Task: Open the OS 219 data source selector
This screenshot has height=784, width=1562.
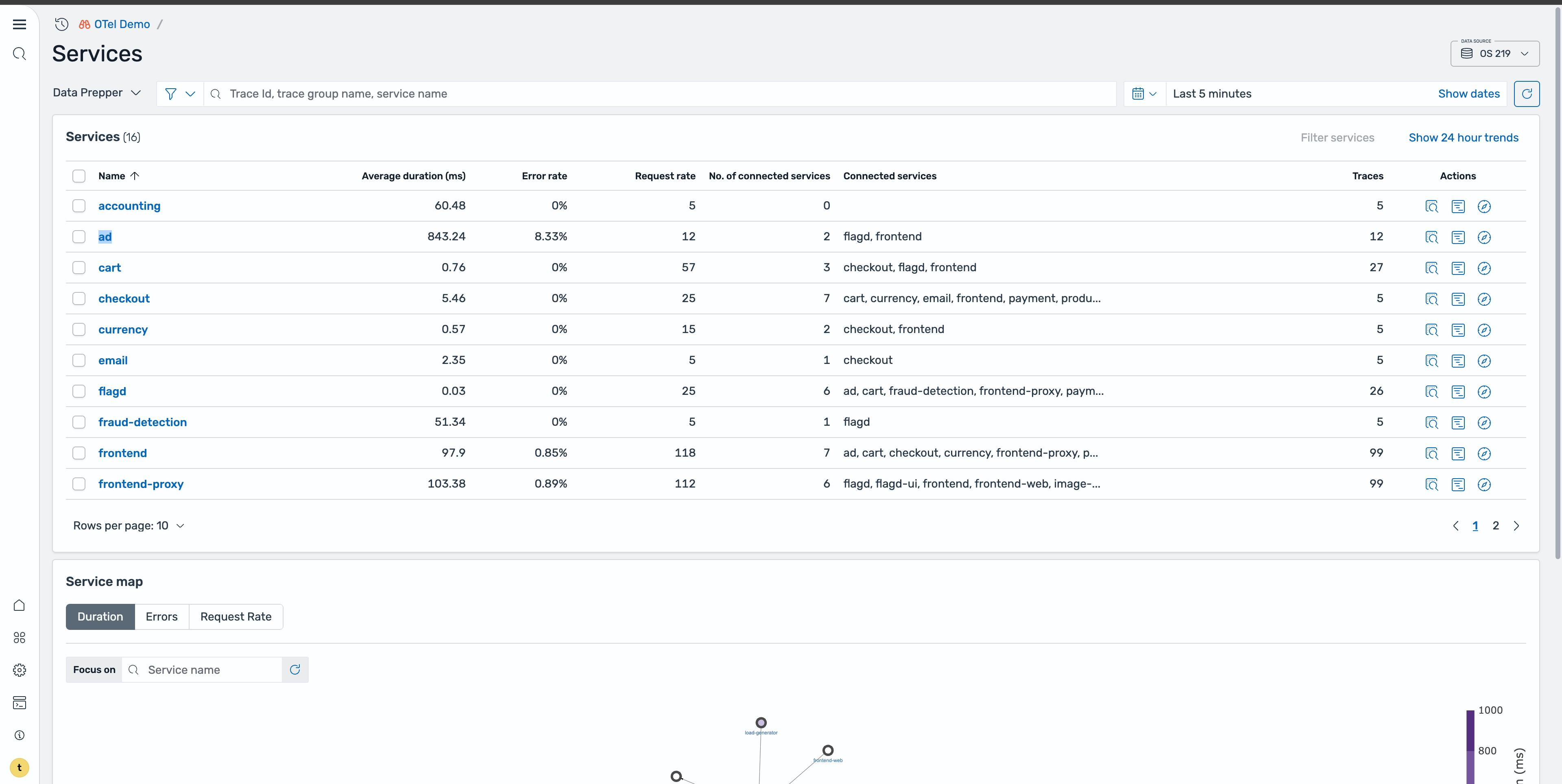Action: (x=1495, y=53)
